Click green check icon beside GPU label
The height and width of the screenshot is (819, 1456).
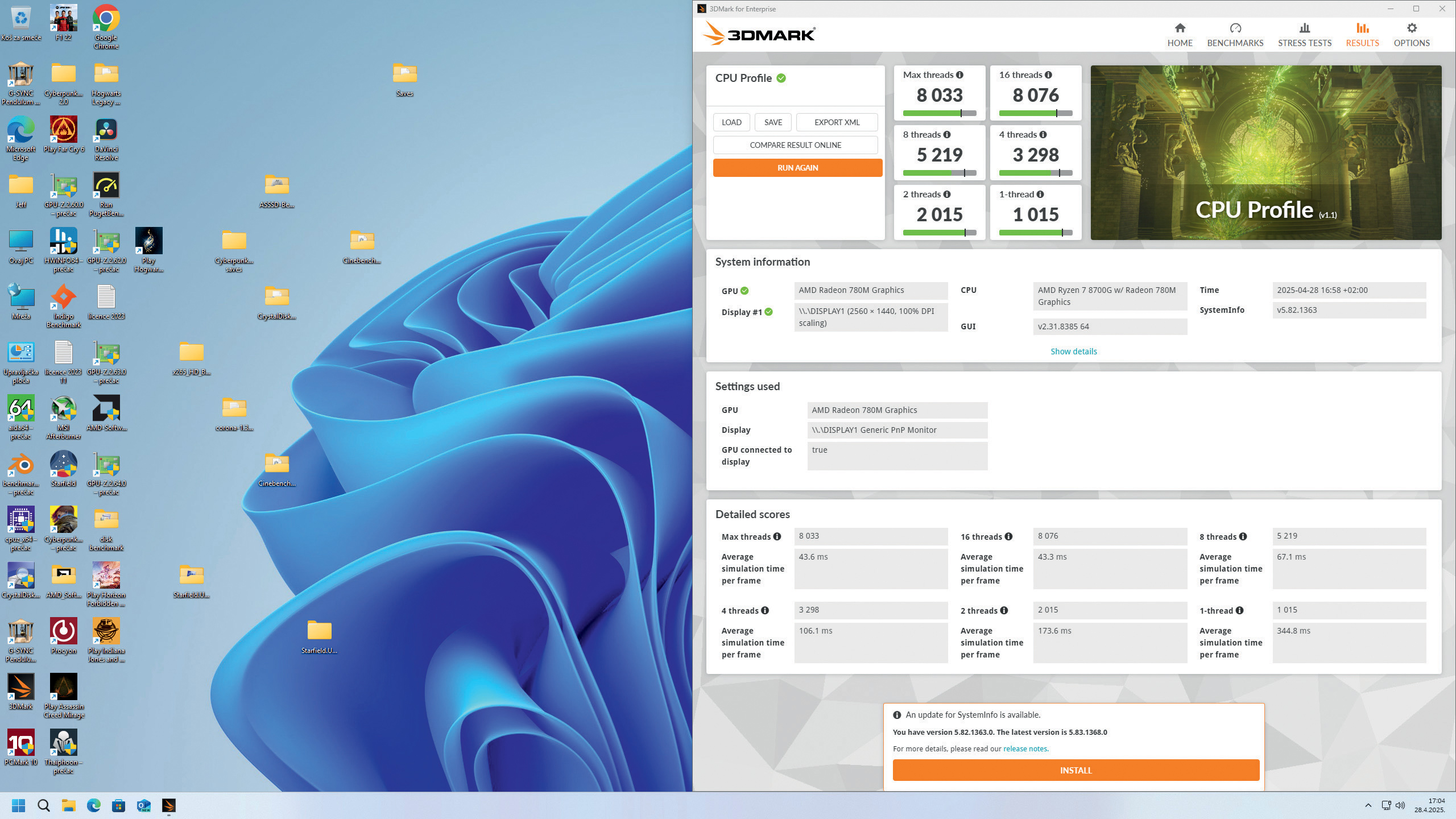click(x=744, y=291)
